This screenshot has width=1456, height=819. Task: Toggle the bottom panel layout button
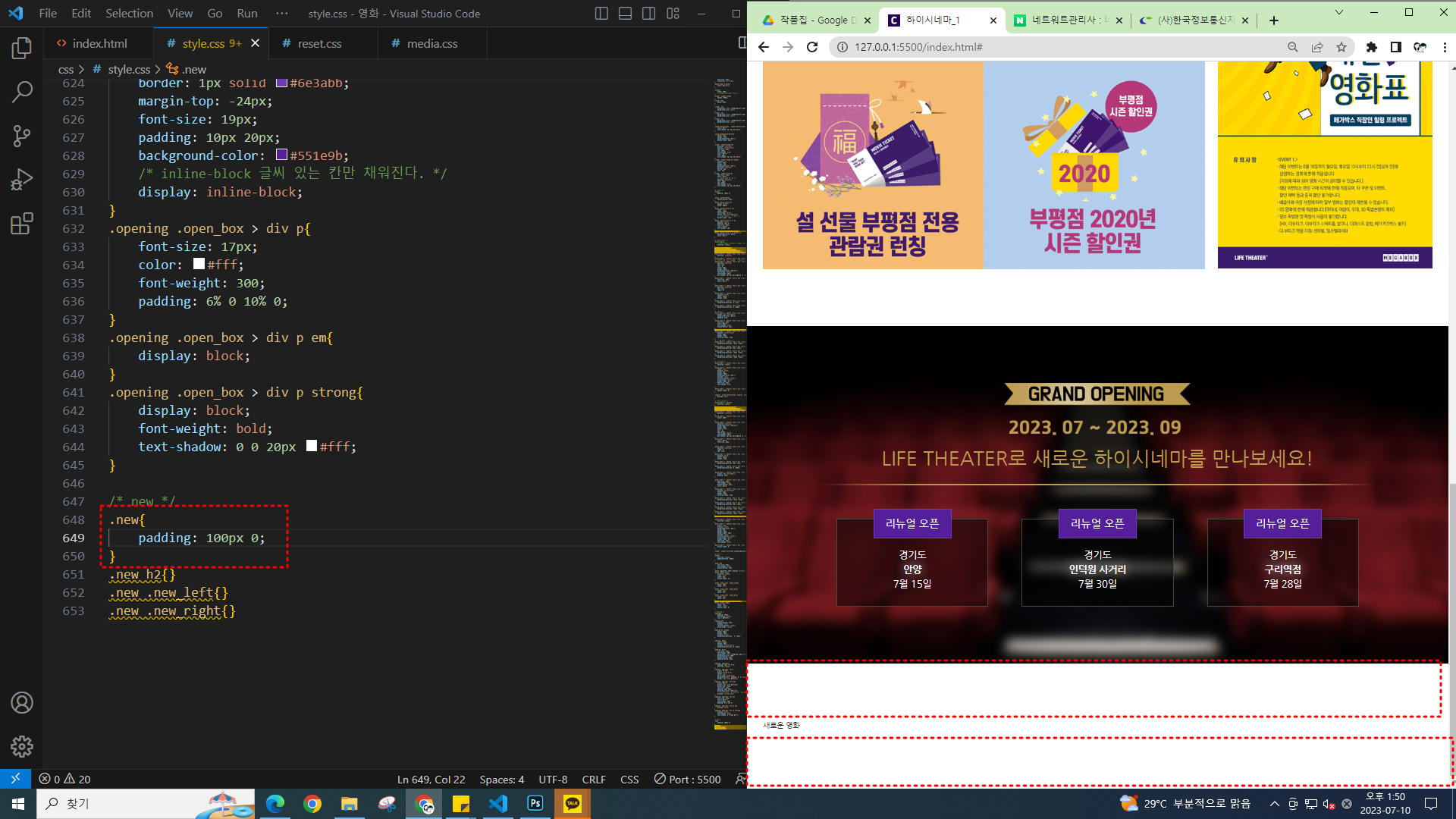pos(625,14)
